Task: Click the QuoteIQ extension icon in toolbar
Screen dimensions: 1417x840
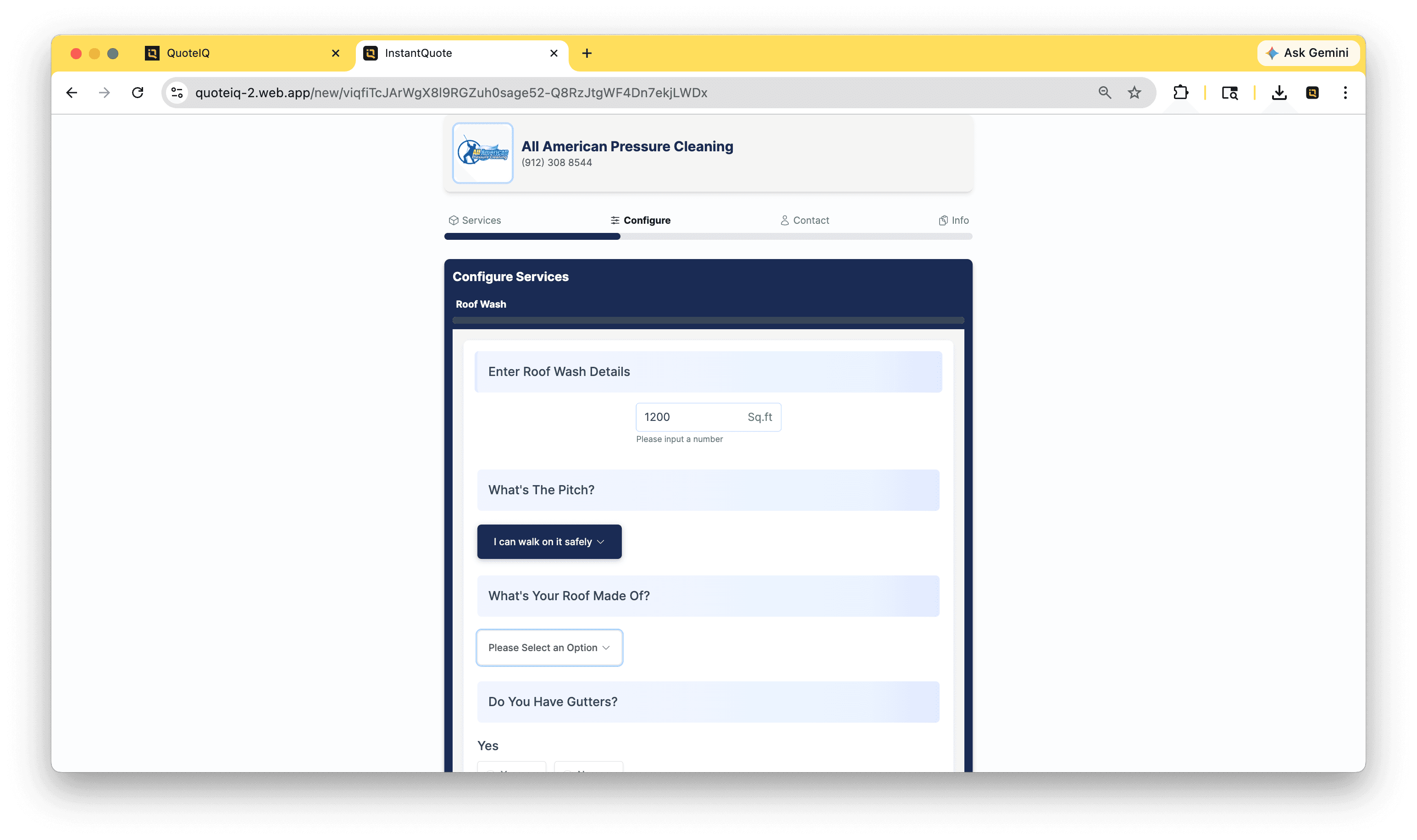Action: pyautogui.click(x=1312, y=92)
